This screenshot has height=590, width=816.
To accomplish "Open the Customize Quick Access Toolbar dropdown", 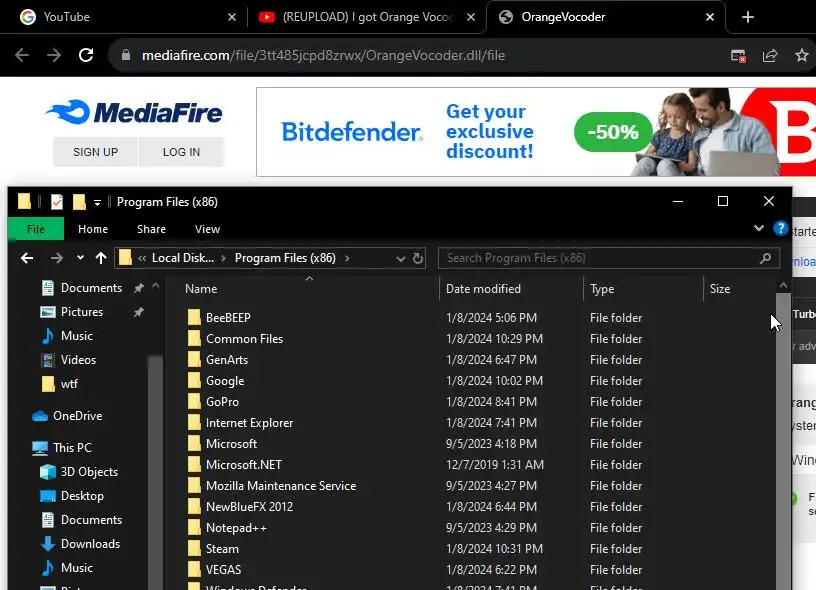I will [97, 202].
